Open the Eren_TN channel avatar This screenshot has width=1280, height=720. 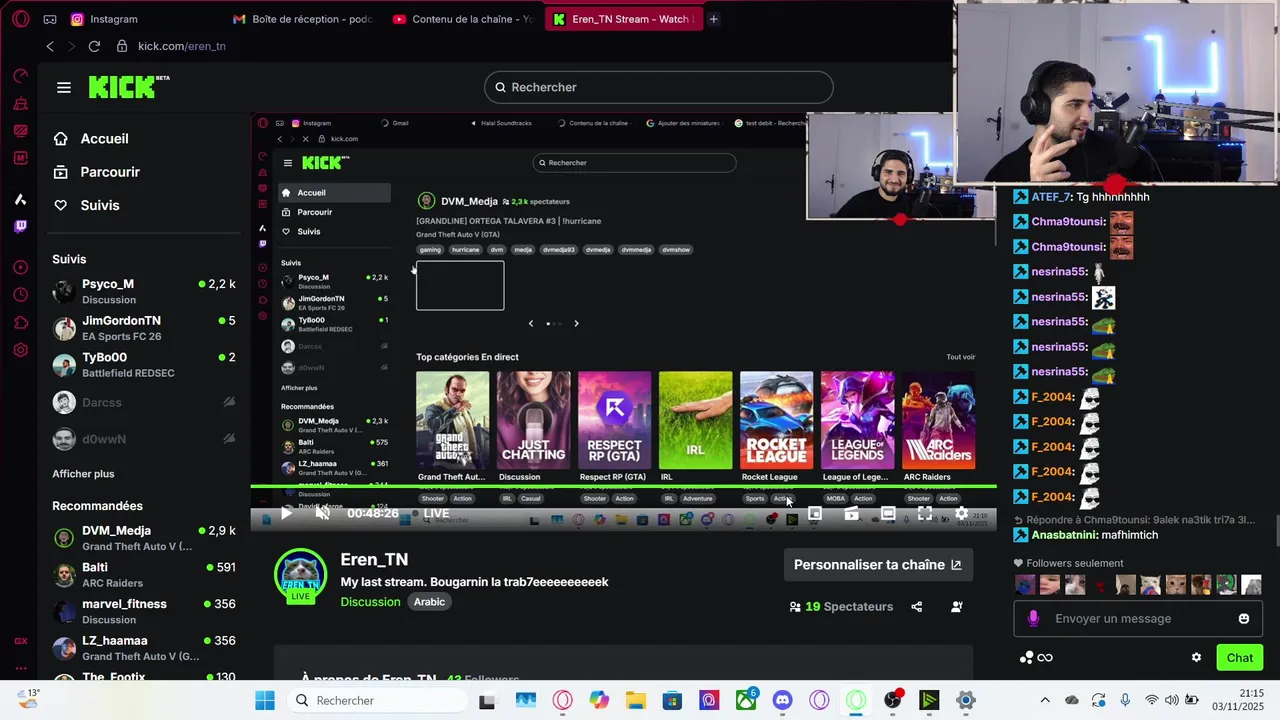pos(301,575)
